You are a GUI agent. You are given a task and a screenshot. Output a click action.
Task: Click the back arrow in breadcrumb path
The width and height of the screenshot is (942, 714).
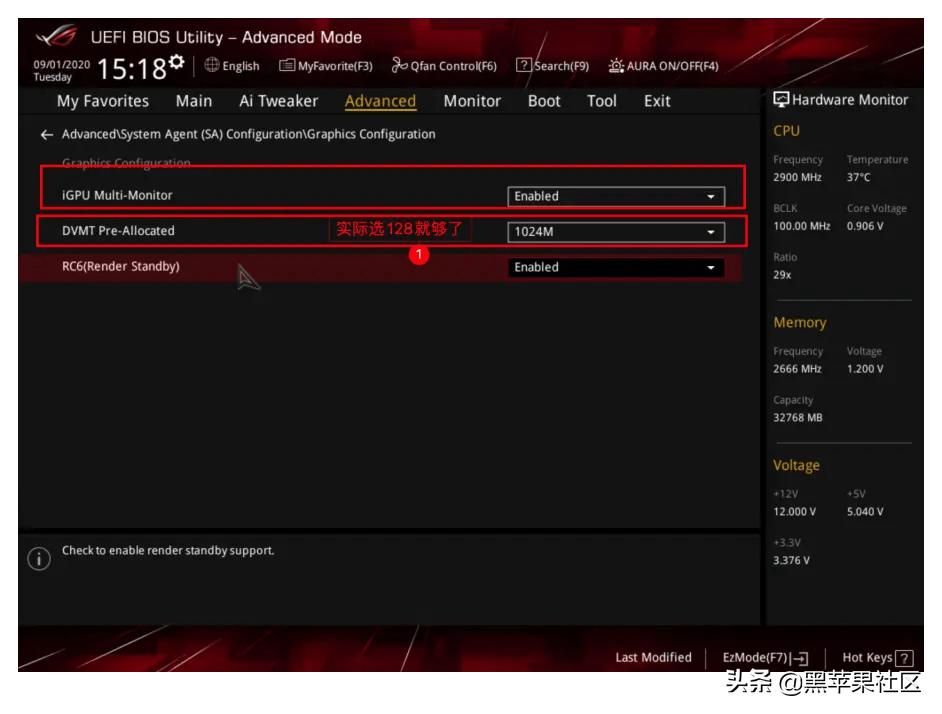pos(47,135)
